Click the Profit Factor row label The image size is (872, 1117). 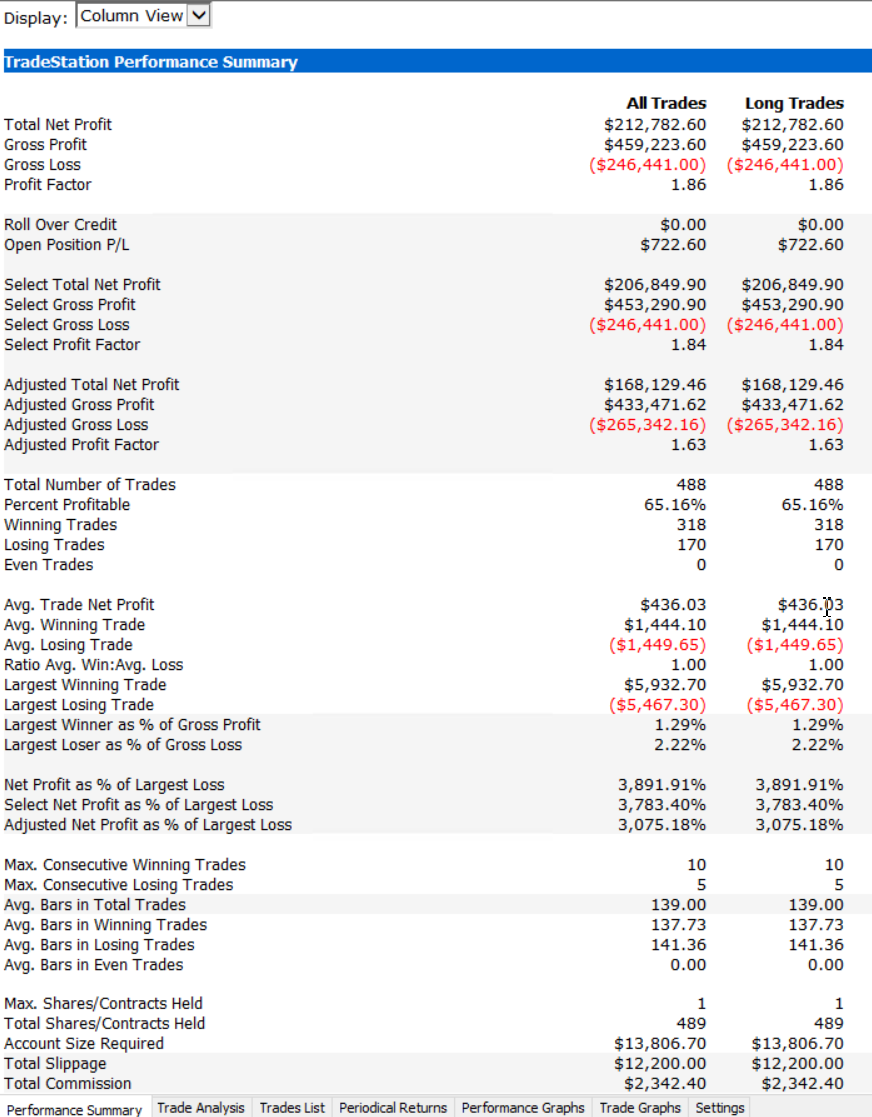coord(48,185)
